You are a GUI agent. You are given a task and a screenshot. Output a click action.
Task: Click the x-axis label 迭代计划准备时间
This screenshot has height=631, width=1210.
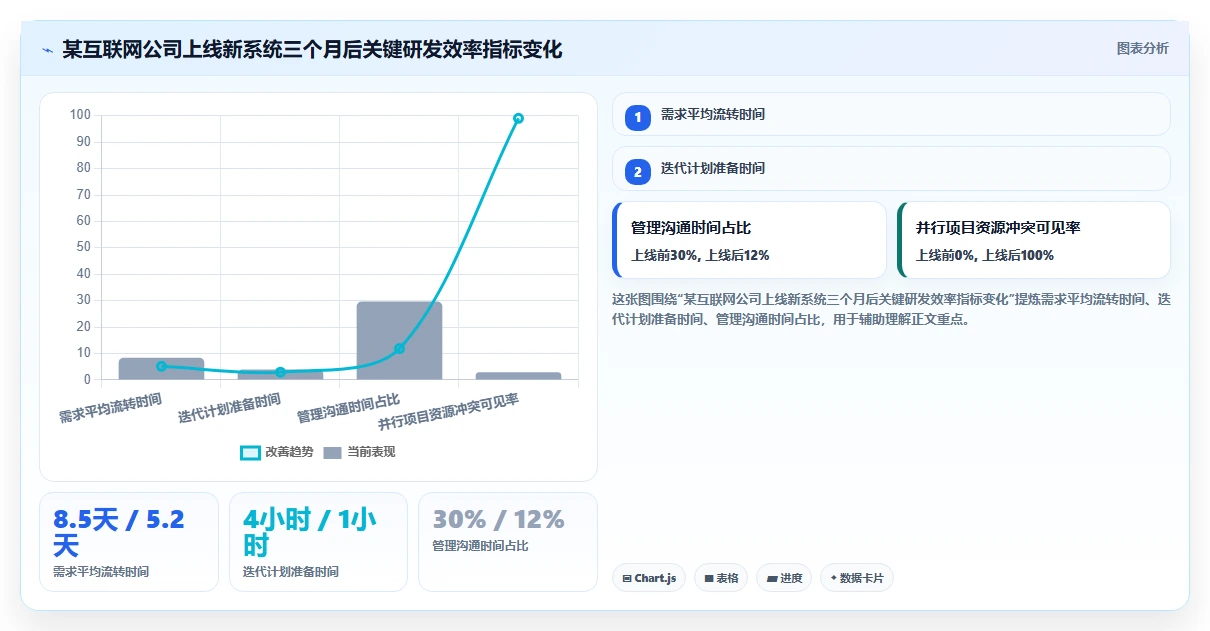tap(229, 408)
